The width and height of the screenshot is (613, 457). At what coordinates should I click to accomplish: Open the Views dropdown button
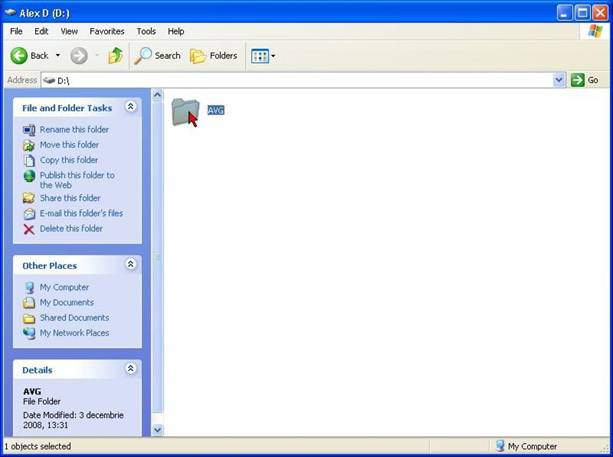263,56
